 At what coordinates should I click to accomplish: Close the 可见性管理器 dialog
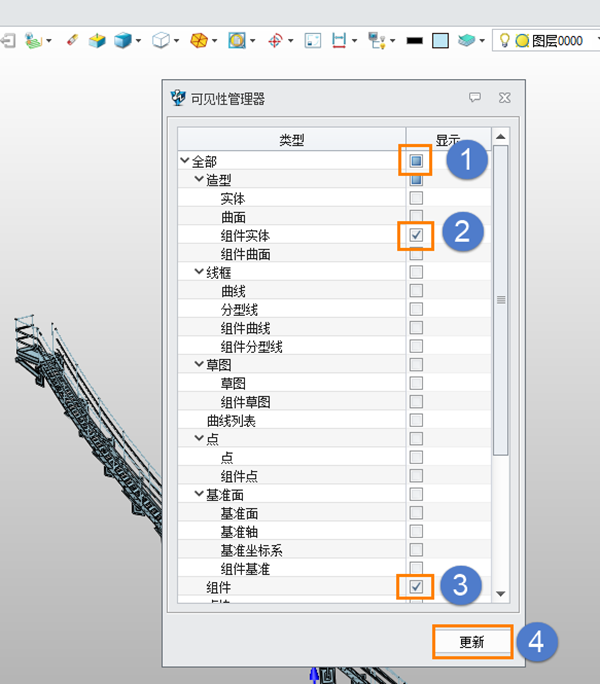click(504, 98)
